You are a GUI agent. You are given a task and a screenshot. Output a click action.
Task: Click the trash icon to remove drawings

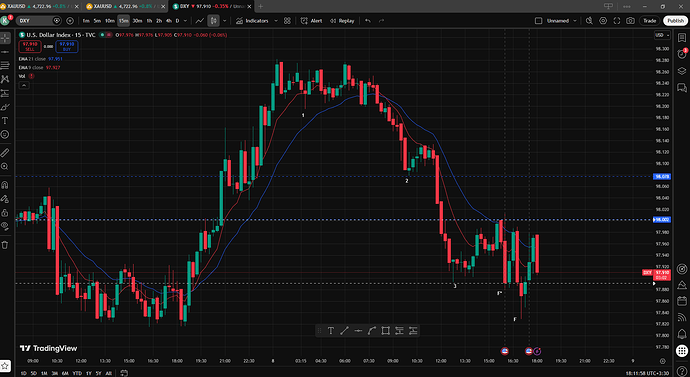(5, 245)
